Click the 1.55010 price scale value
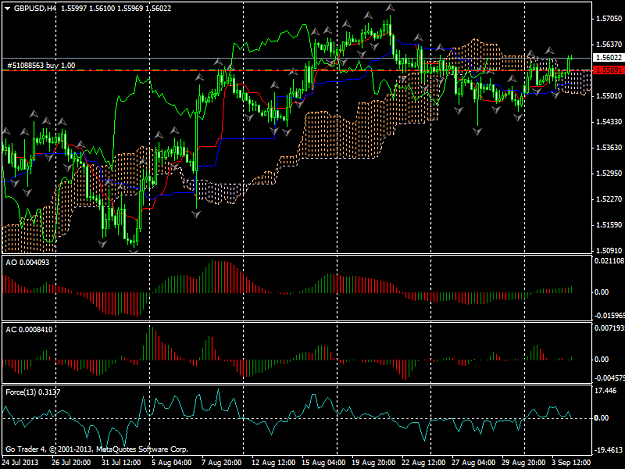The image size is (625, 469). [609, 96]
